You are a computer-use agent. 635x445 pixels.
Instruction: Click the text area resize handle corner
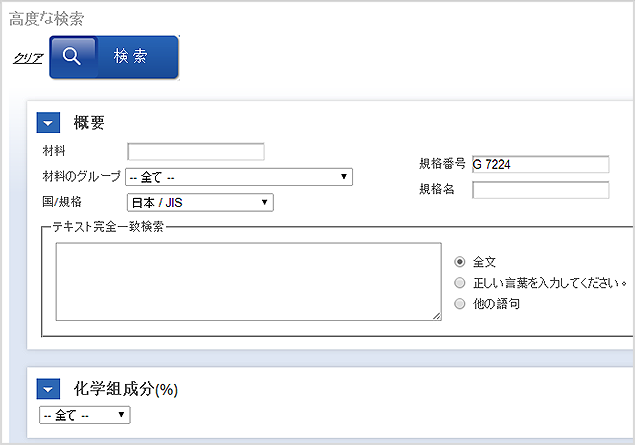437,316
